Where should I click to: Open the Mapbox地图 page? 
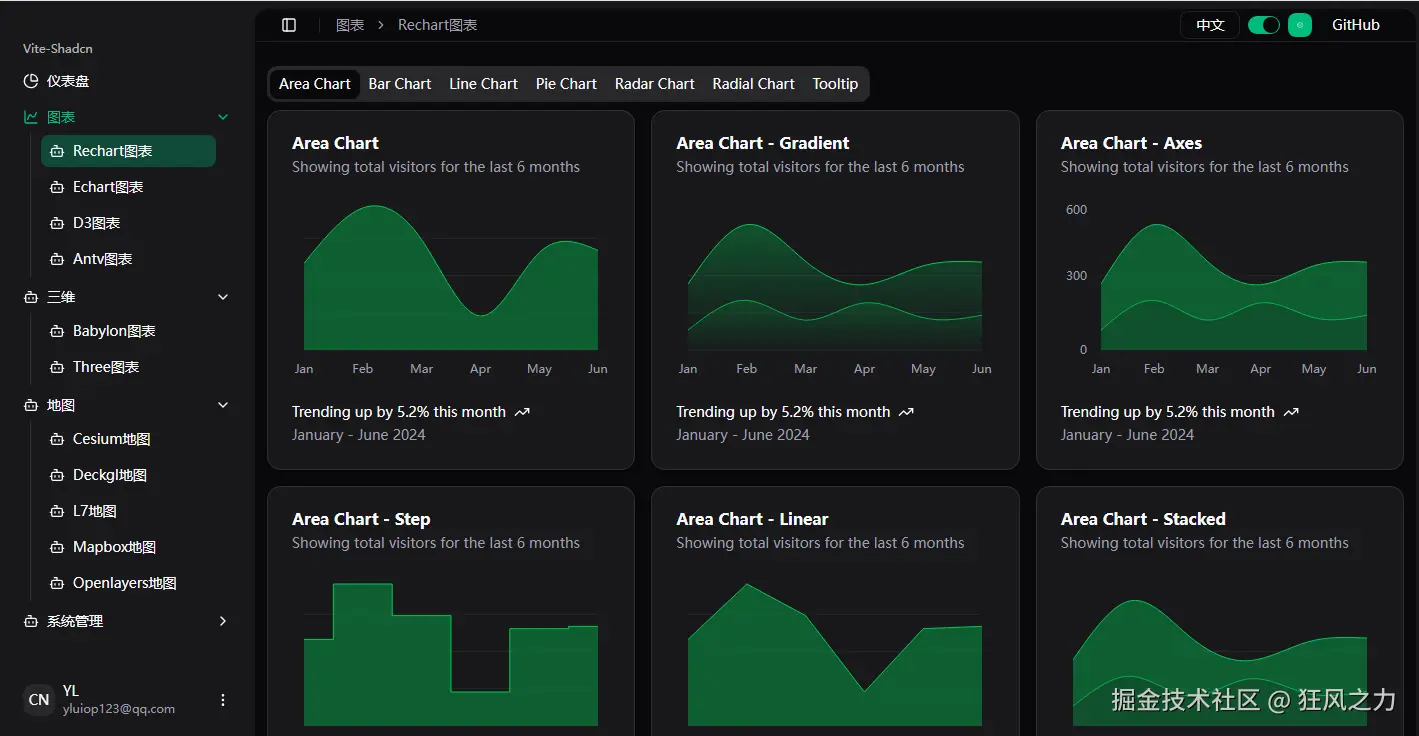click(128, 547)
